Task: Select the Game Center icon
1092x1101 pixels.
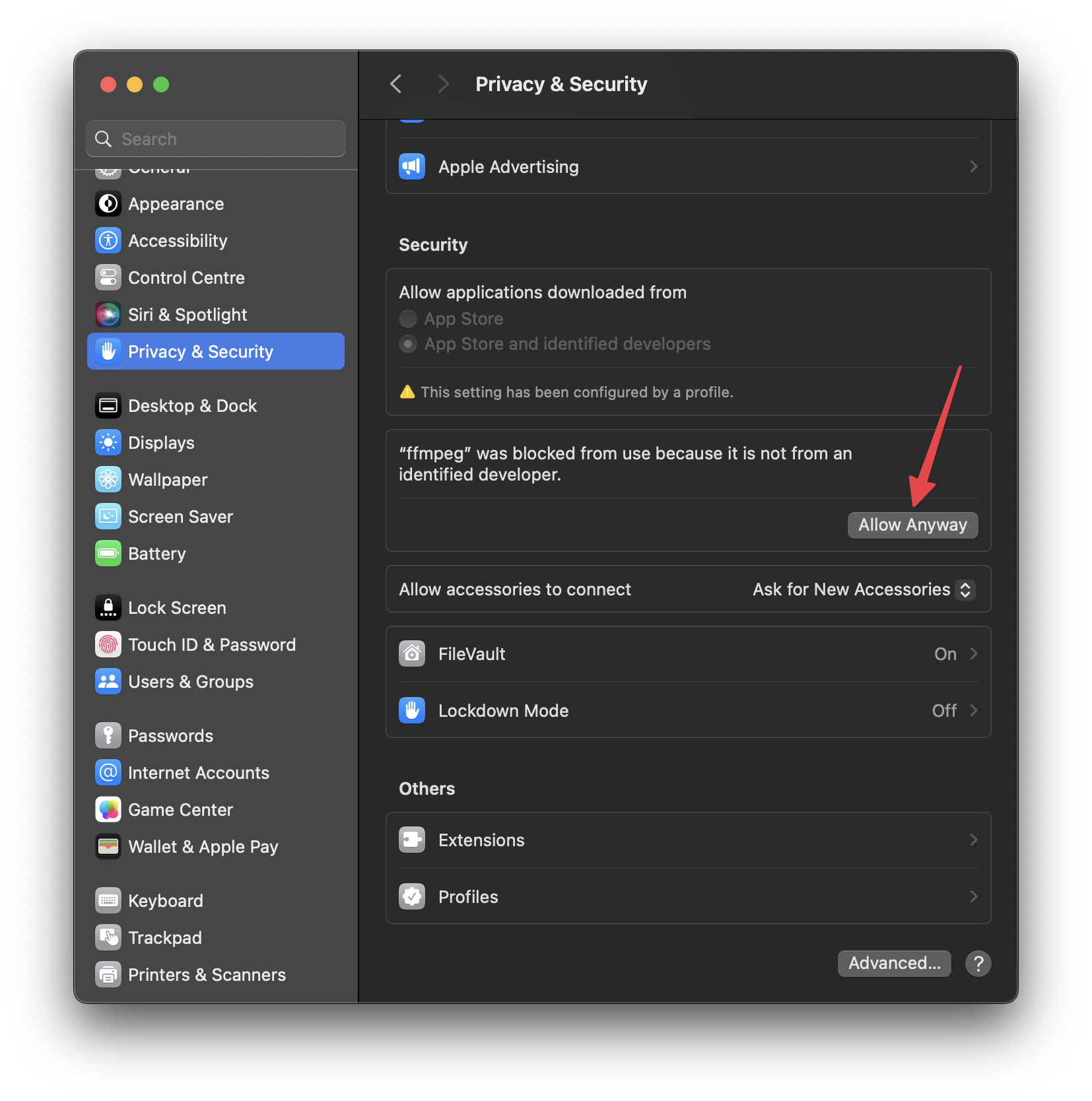Action: click(x=108, y=810)
